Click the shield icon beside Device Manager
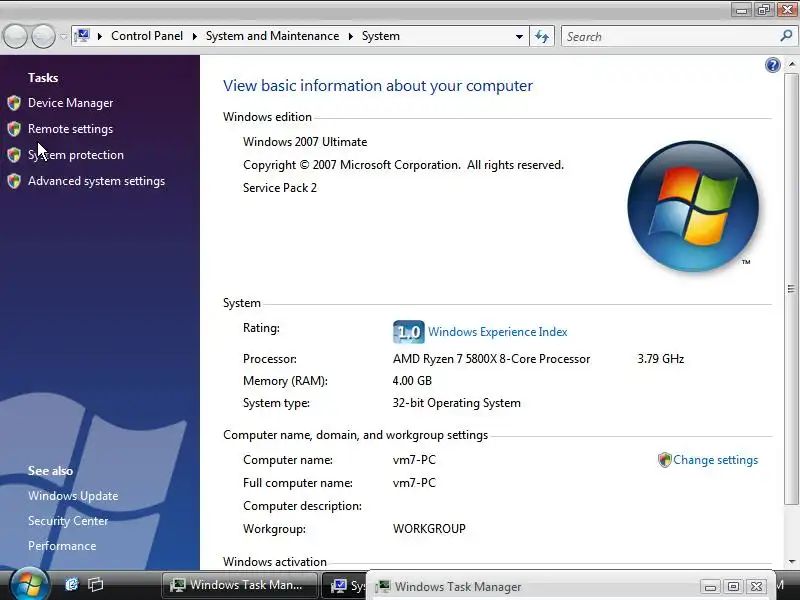Screen dimensions: 800x600 14,103
